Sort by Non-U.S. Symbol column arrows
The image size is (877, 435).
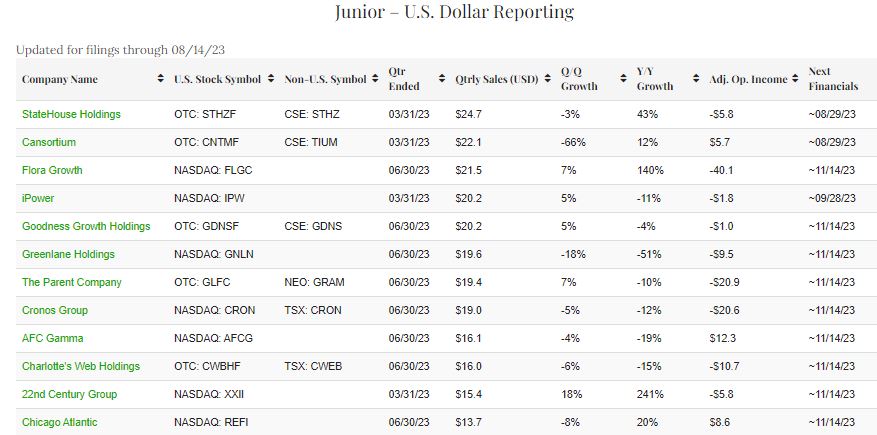pos(376,79)
